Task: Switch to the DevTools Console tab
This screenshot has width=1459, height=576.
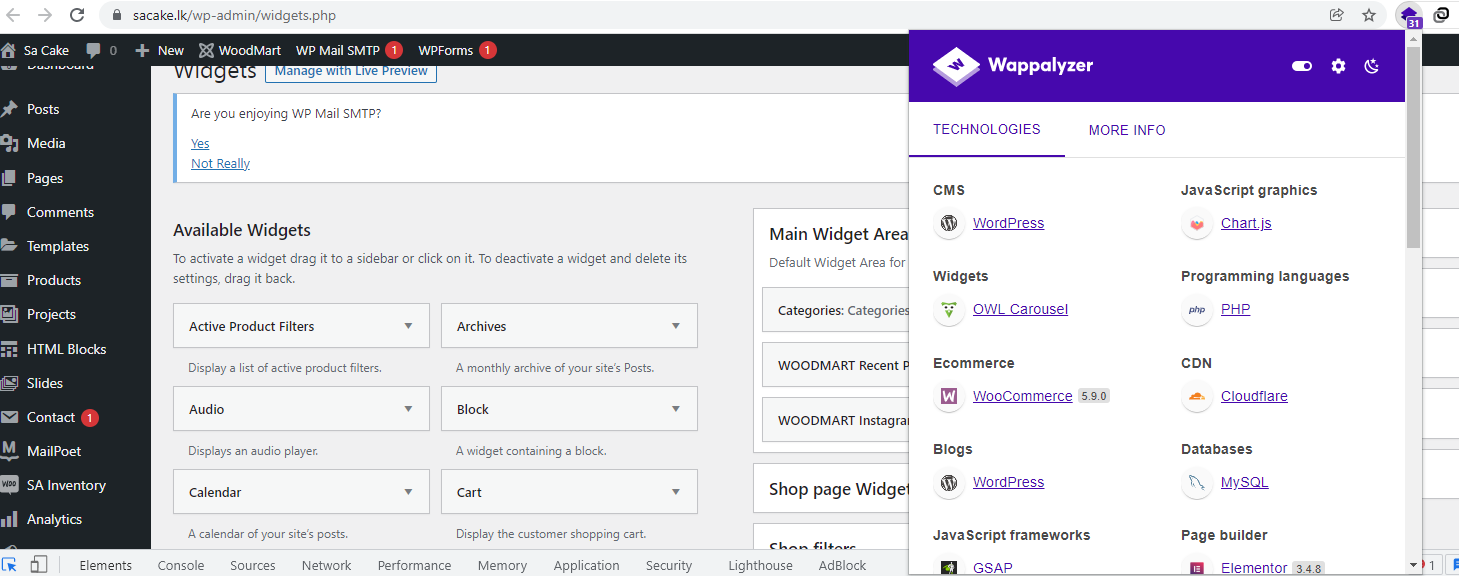Action: 181,565
